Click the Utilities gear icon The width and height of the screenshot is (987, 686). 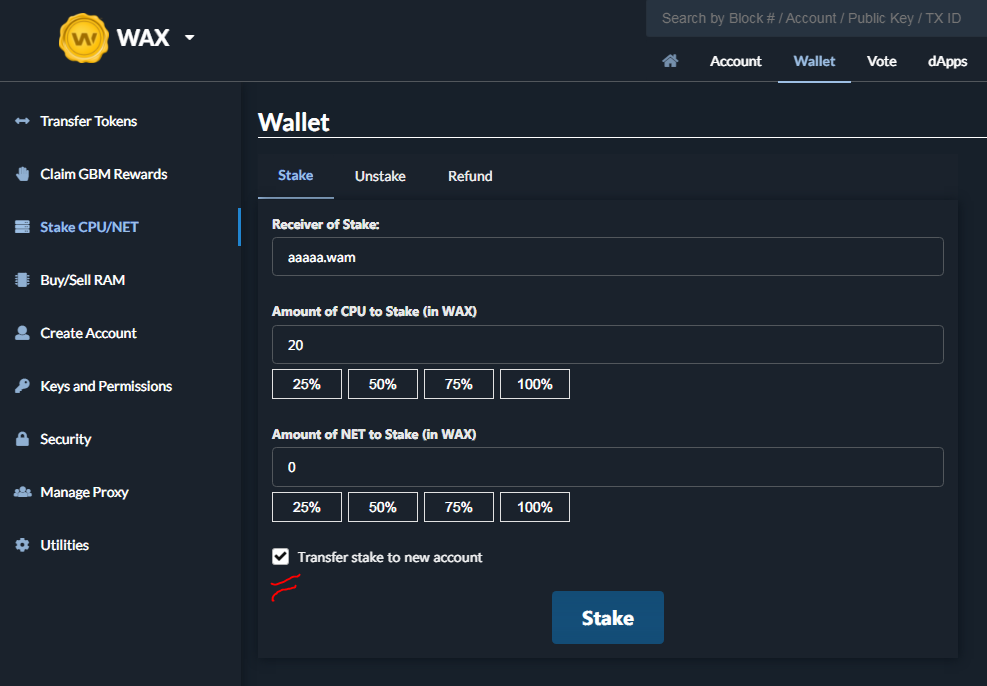(23, 545)
